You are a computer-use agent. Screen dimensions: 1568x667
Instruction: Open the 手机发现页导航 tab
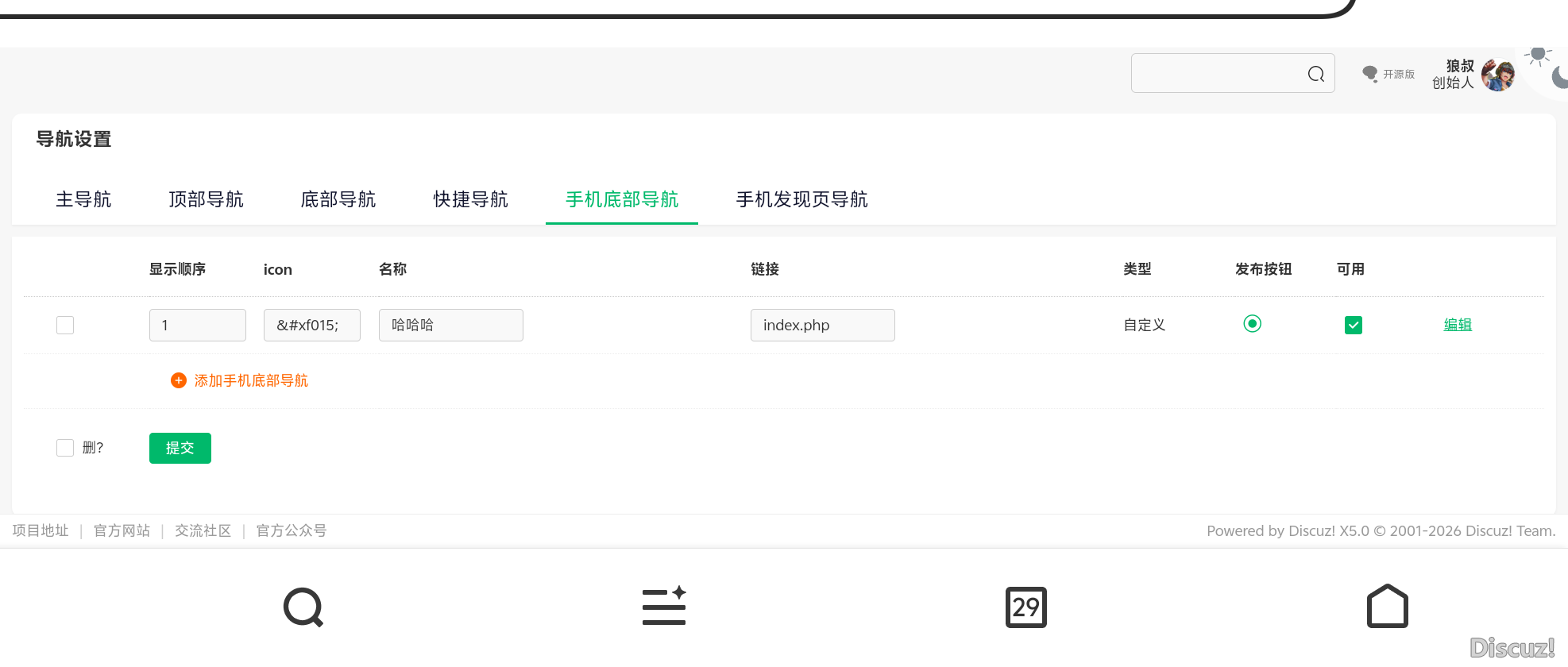[x=802, y=199]
